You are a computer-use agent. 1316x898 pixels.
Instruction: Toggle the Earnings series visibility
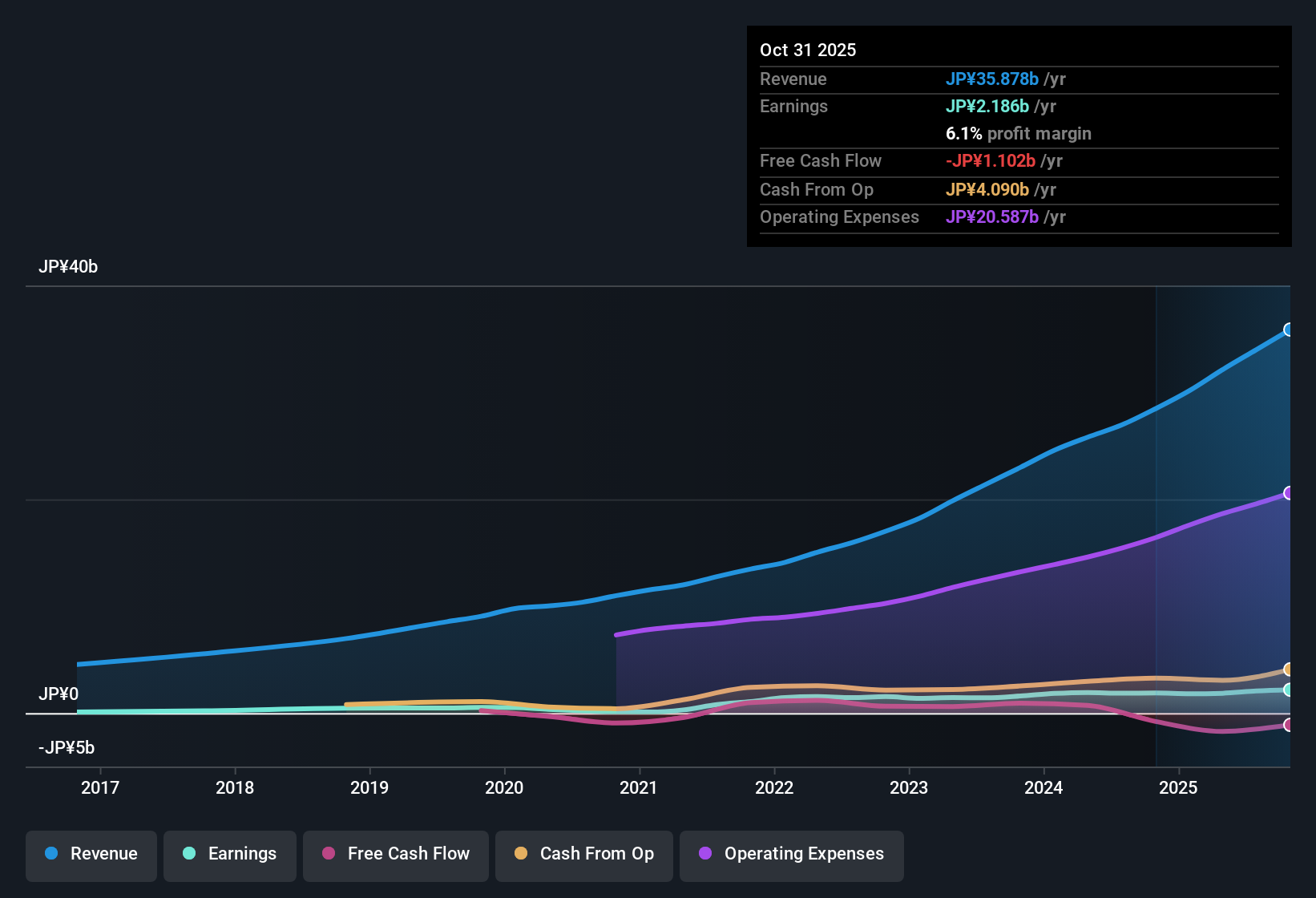click(x=230, y=854)
